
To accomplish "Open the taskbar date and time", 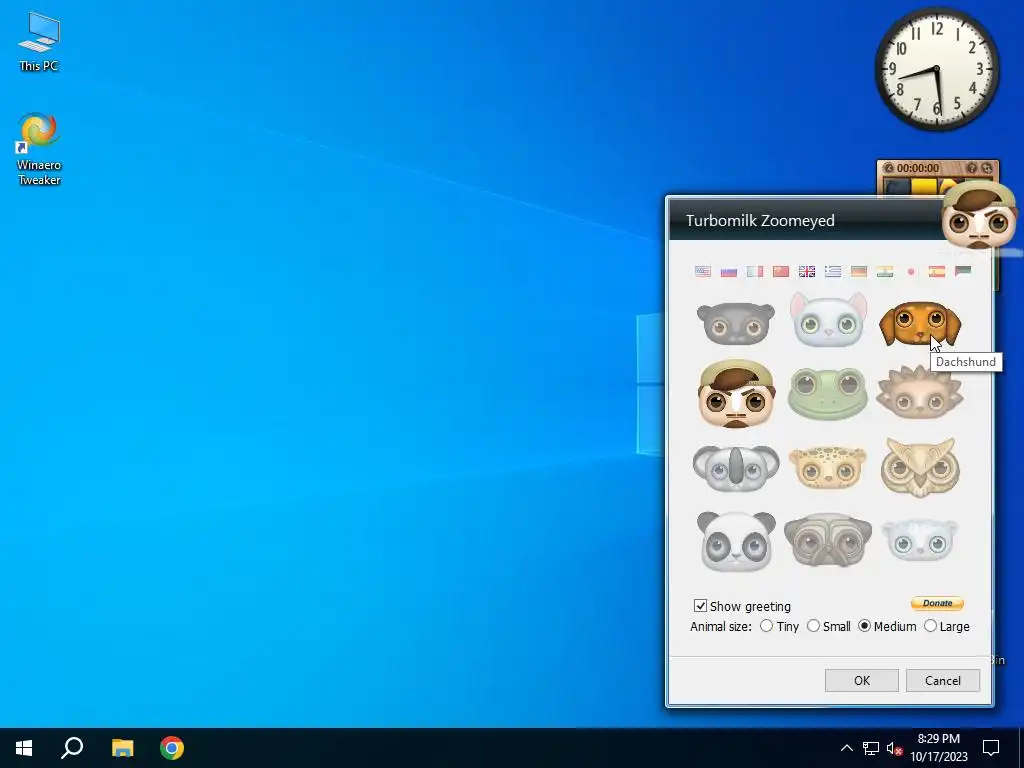I will coord(938,748).
